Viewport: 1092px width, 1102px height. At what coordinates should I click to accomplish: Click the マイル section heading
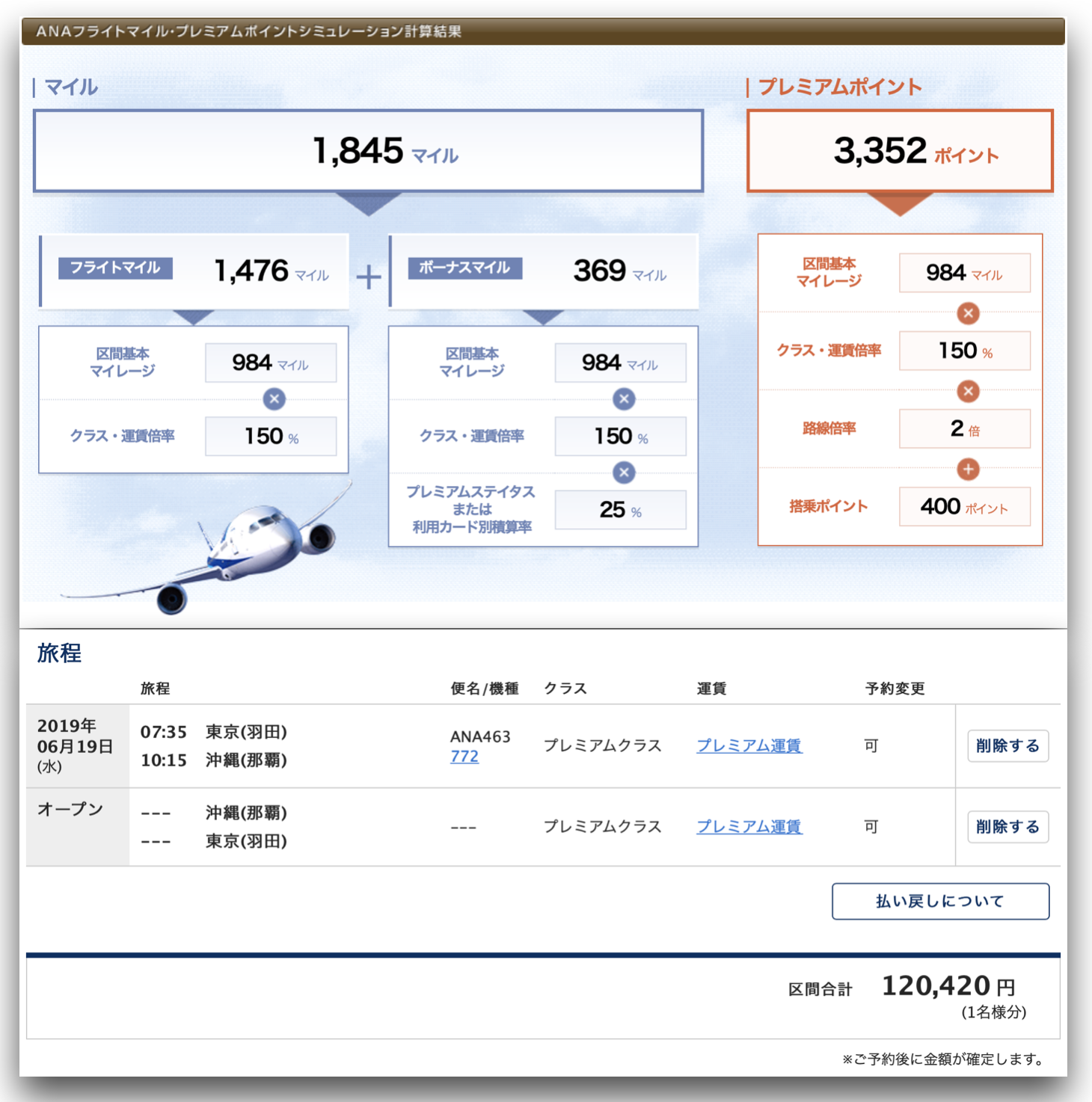[x=71, y=87]
